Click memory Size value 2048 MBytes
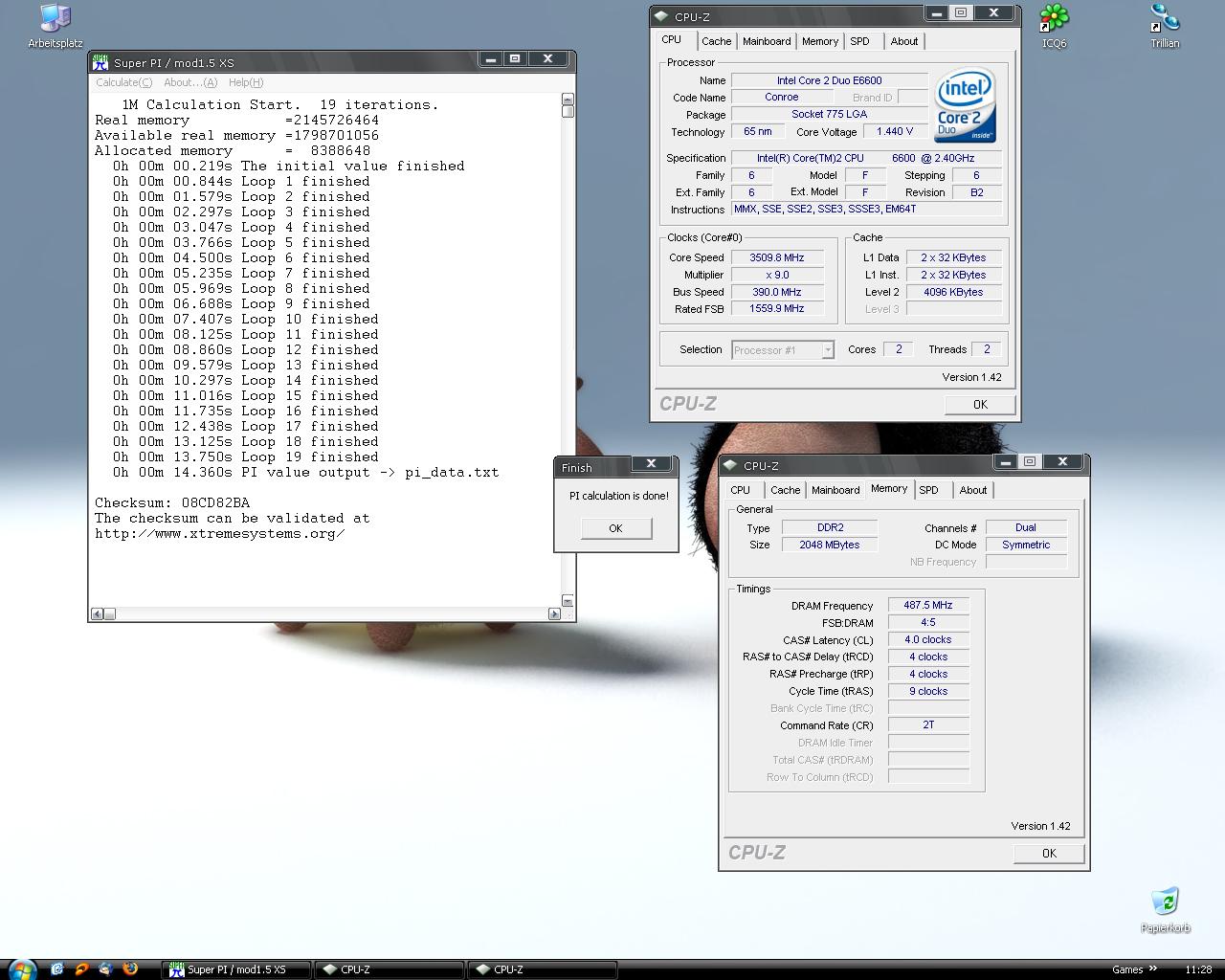 pos(829,545)
